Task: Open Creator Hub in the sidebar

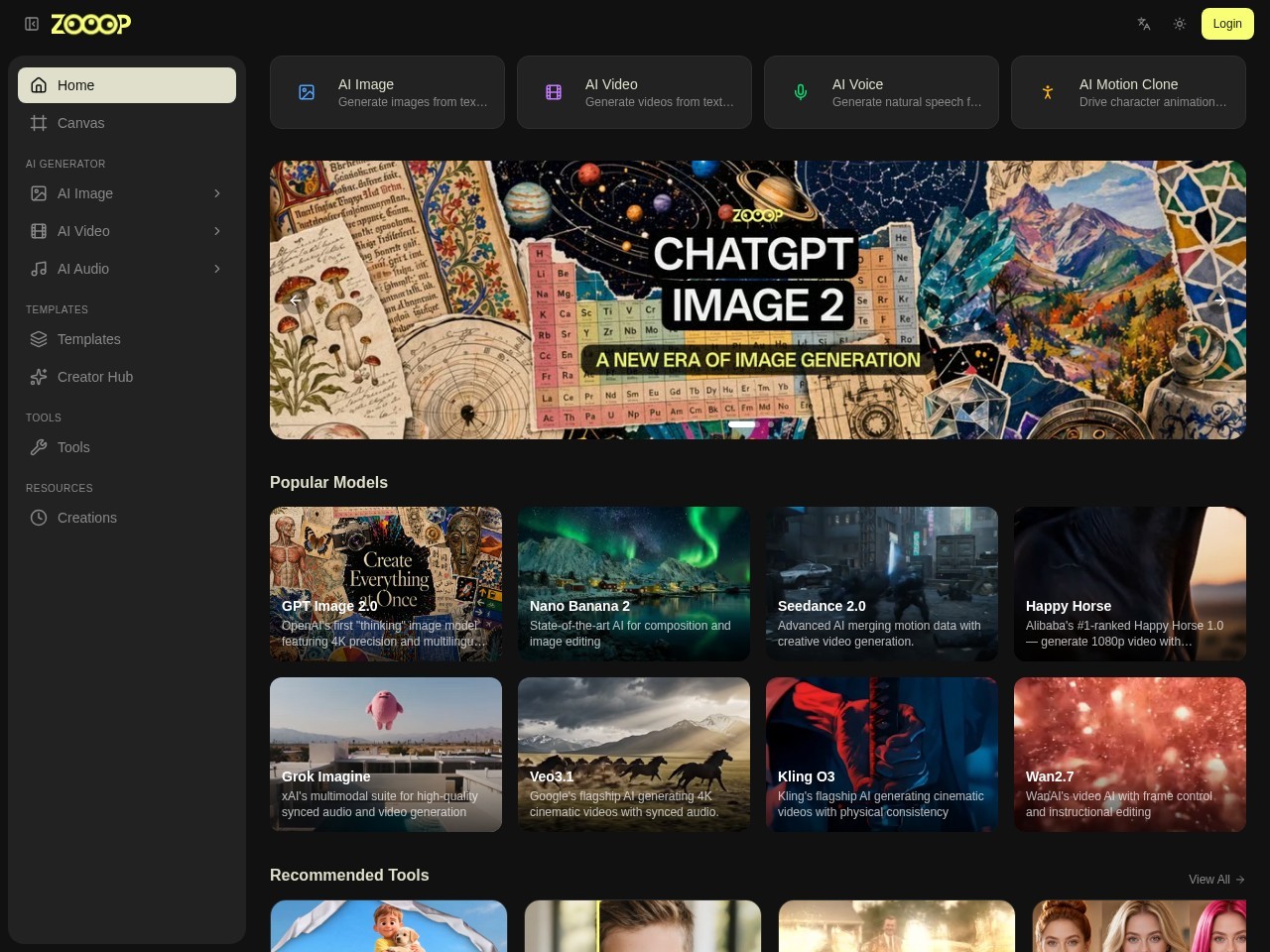Action: (127, 377)
